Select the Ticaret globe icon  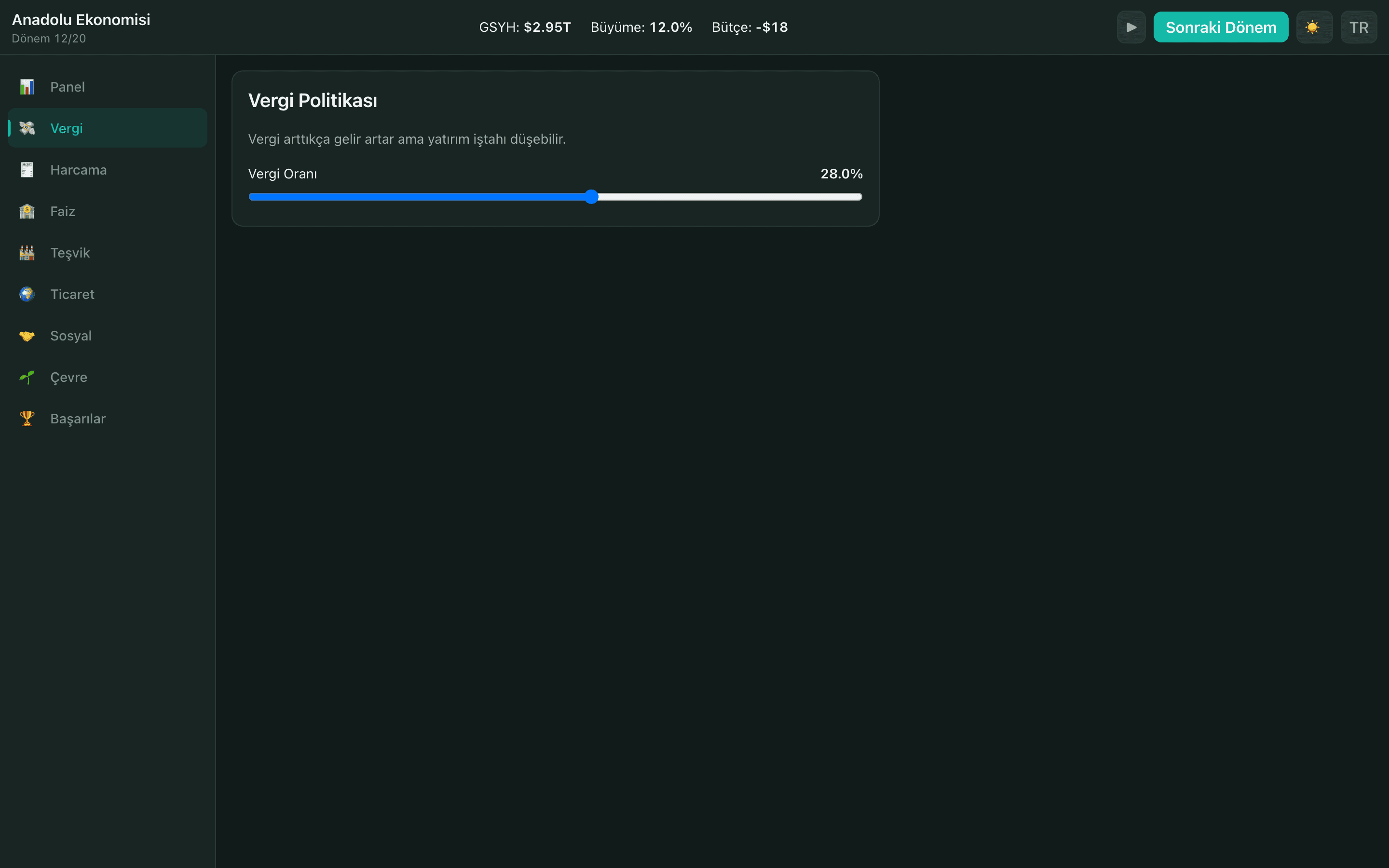27,294
